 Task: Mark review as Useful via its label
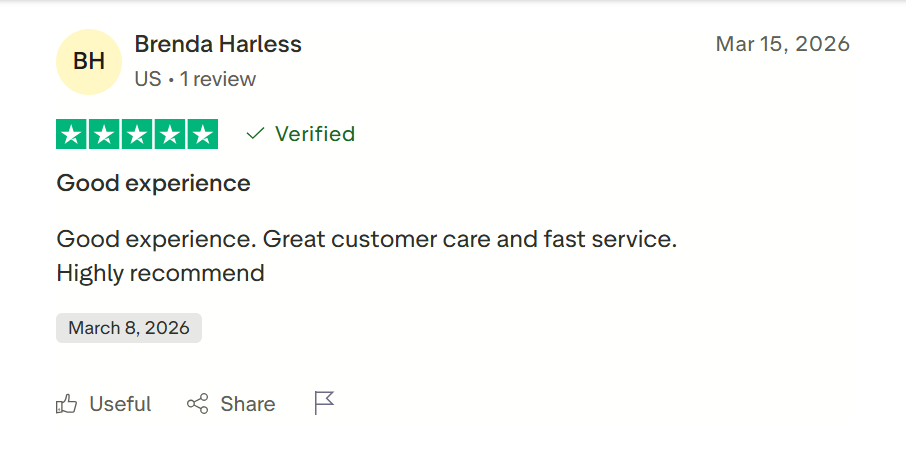click(x=120, y=404)
